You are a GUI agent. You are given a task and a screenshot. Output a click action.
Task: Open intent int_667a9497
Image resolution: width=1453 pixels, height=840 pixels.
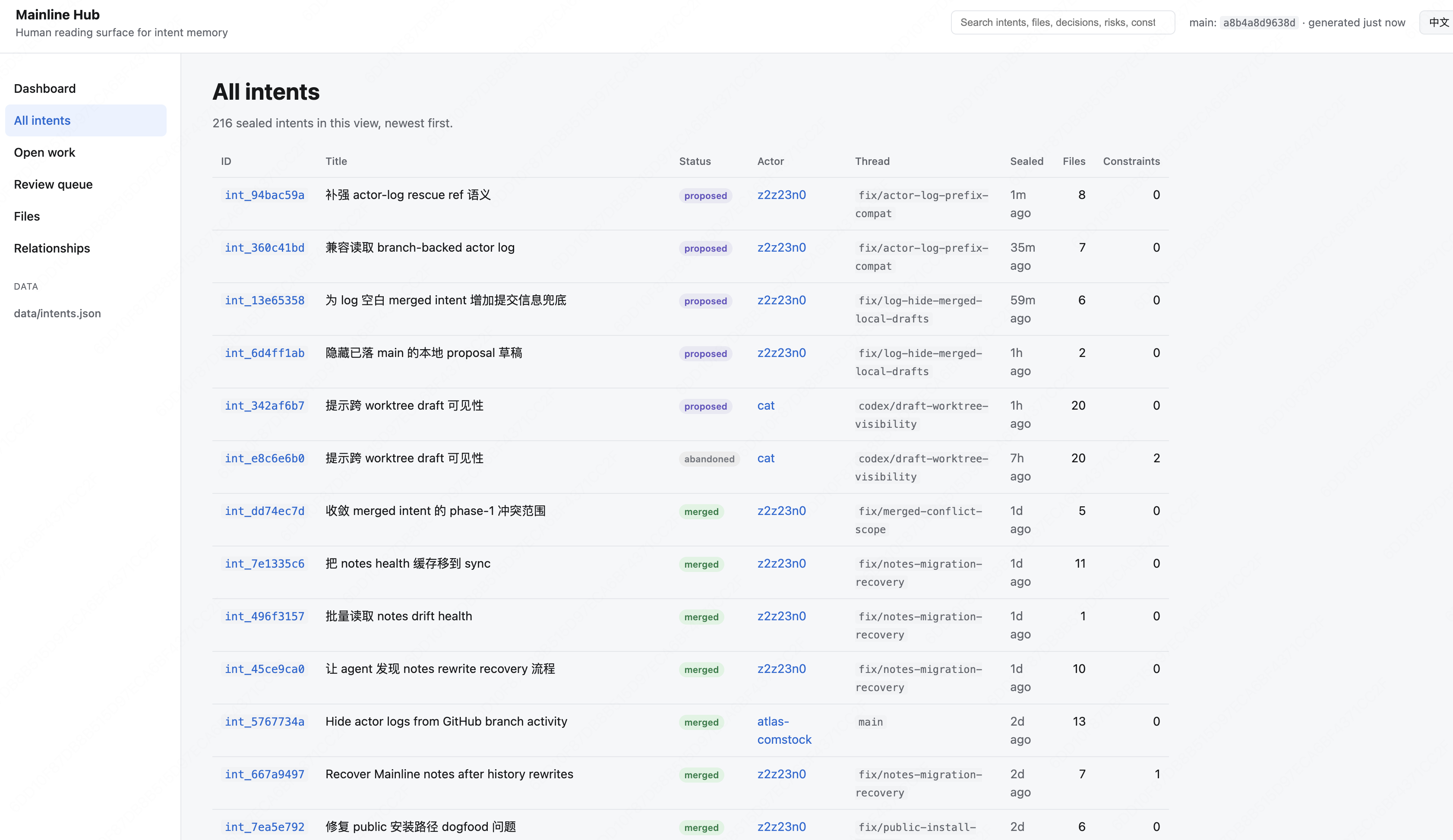[265, 774]
